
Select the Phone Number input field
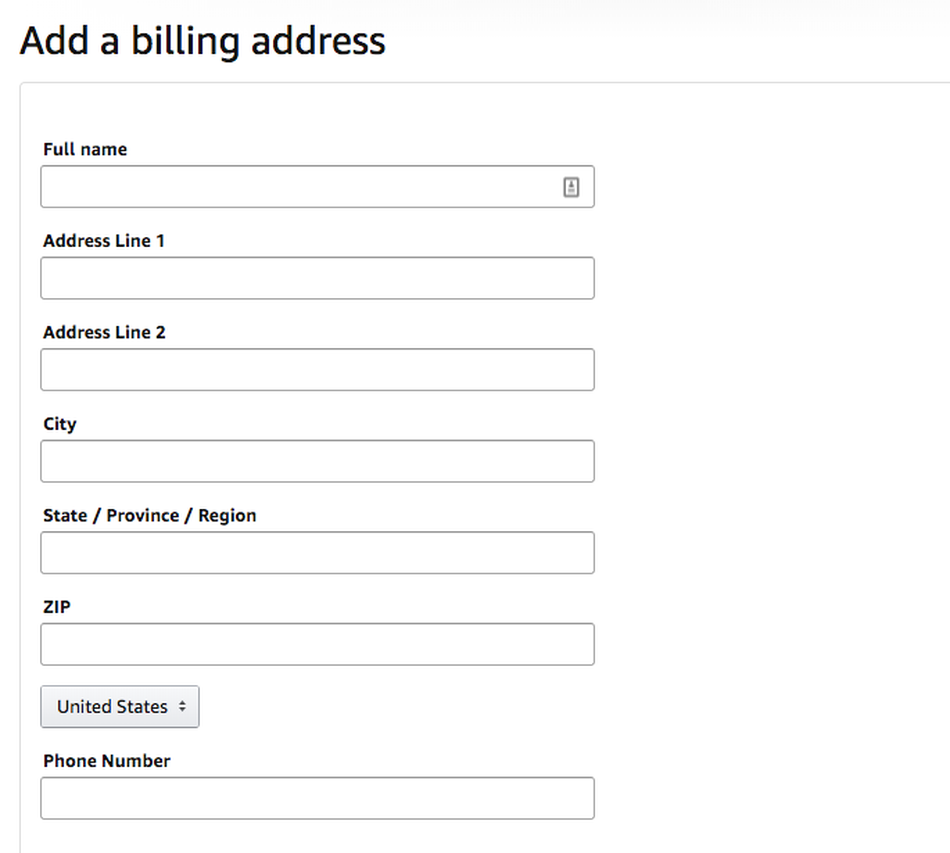[317, 798]
